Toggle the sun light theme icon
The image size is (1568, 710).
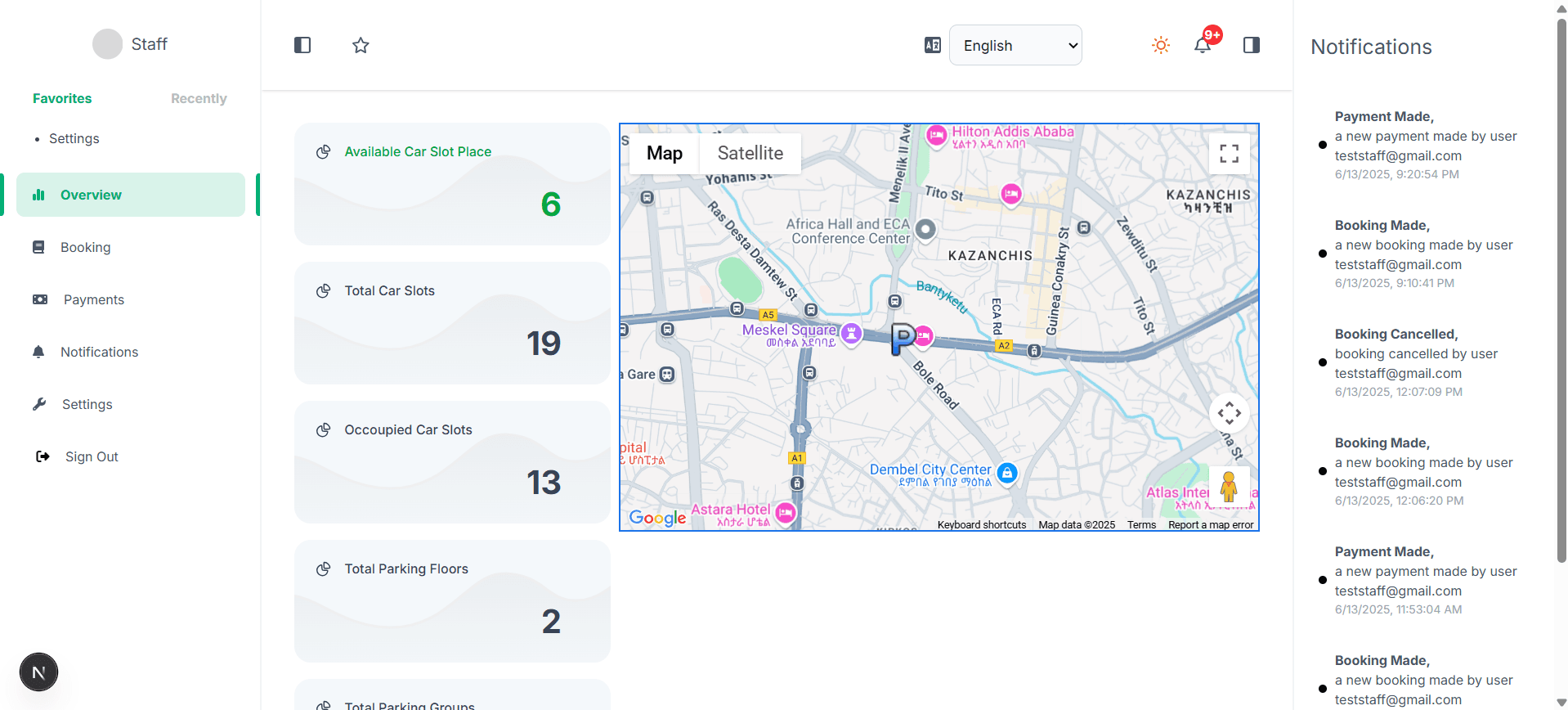coord(1160,45)
